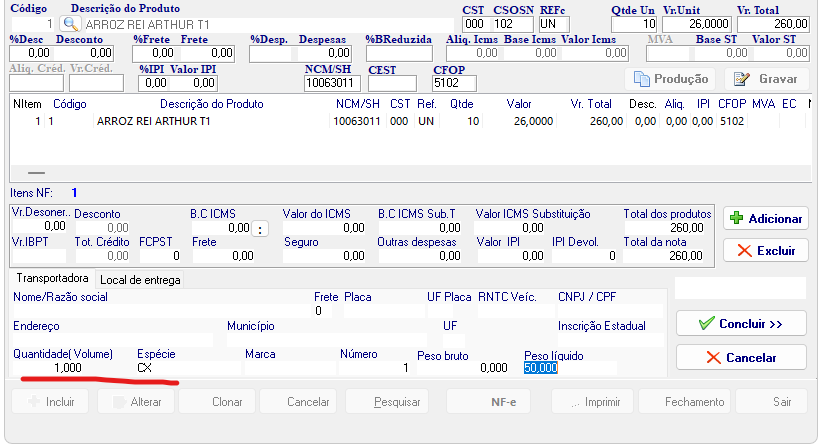Click the Vr.Créd. input field

tap(97, 83)
